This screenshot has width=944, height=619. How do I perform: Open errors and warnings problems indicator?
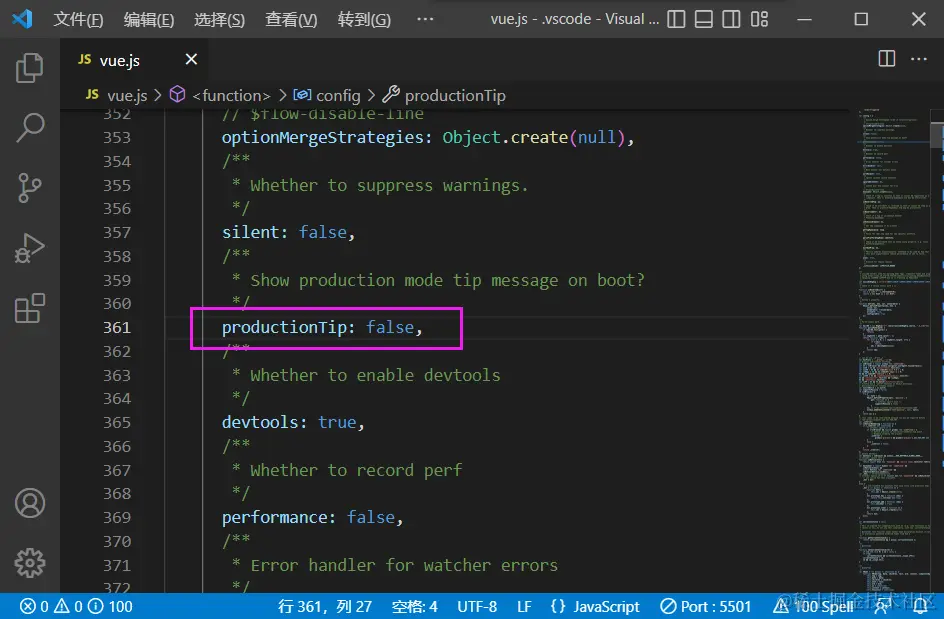(x=76, y=606)
